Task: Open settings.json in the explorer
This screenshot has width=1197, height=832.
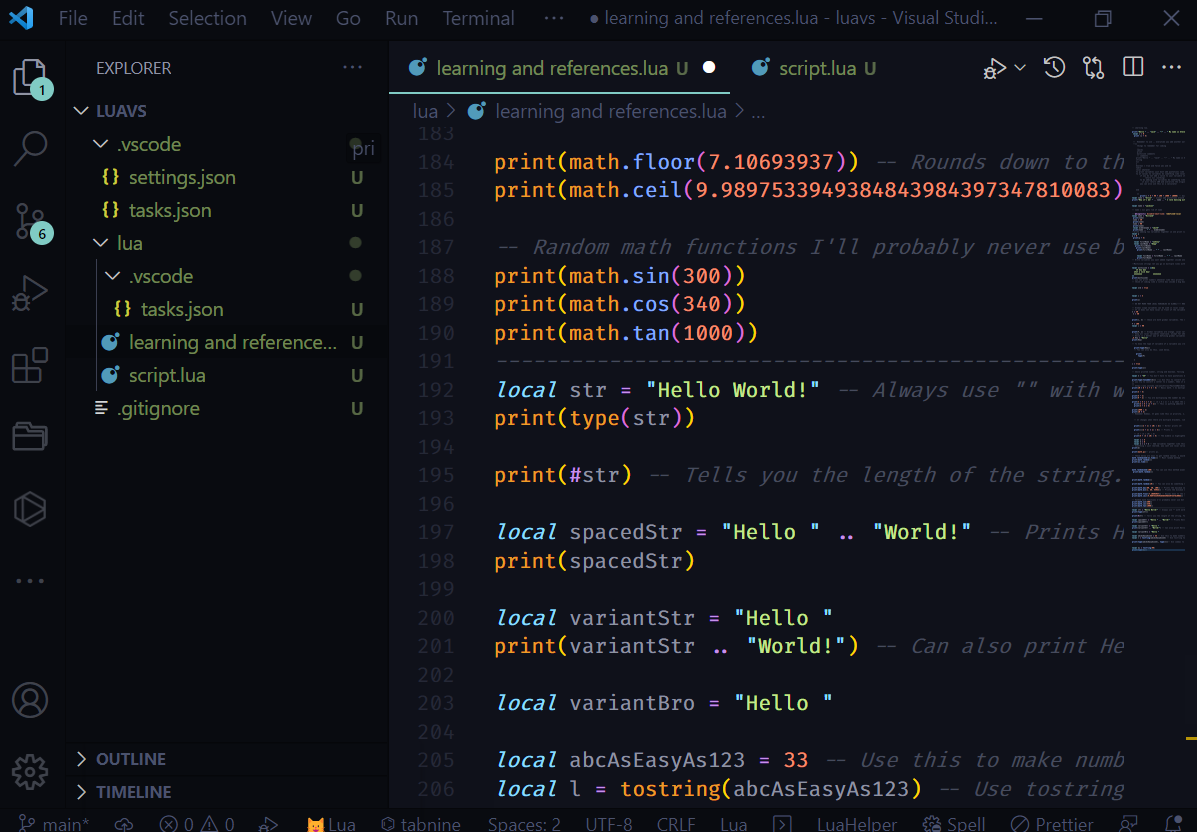Action: (227, 177)
